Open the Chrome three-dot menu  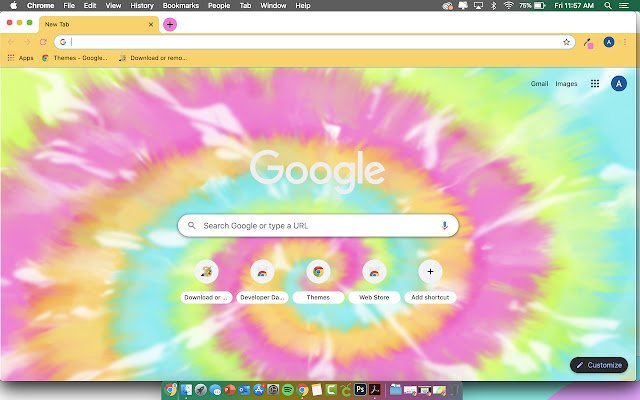[625, 42]
